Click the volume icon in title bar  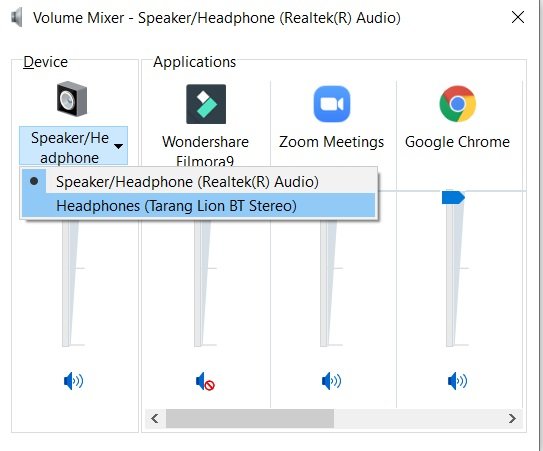click(17, 18)
